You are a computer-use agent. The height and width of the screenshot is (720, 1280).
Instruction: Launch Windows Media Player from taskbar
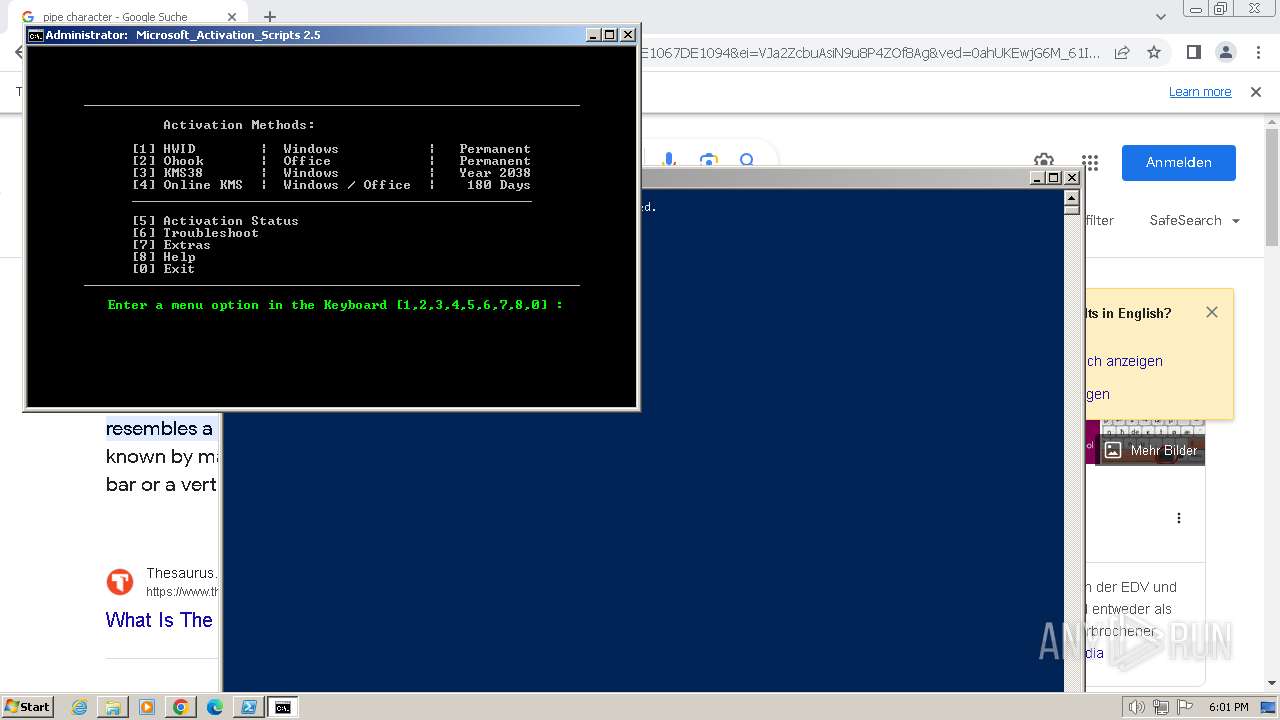(x=147, y=707)
